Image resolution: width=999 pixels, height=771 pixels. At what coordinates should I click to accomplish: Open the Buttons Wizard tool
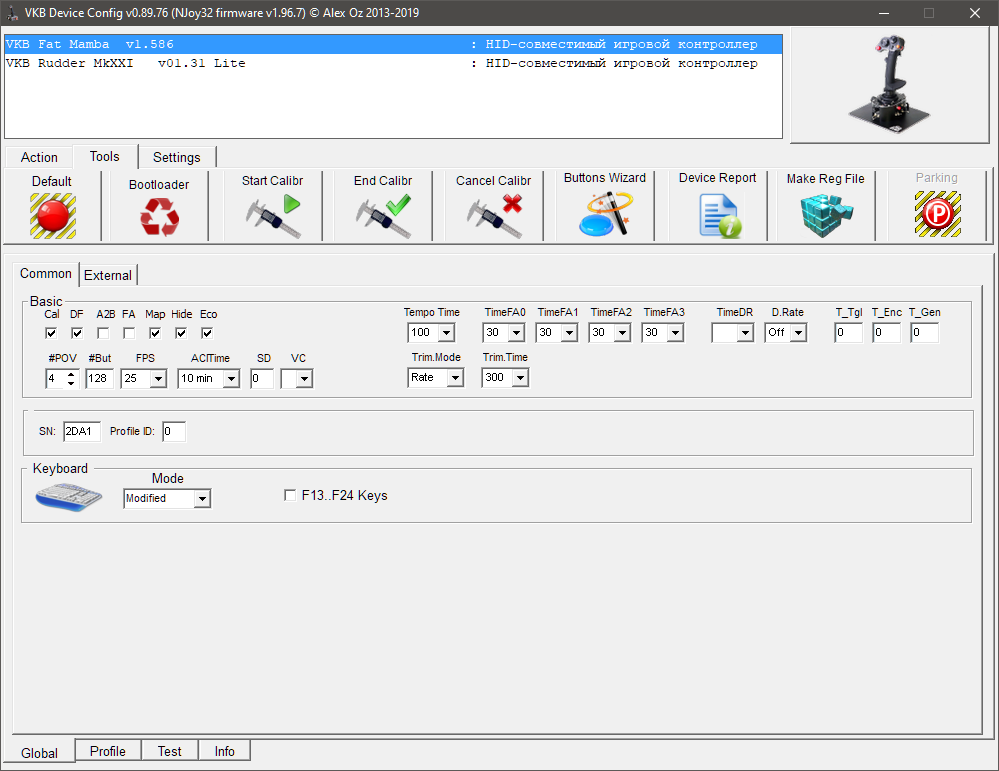coord(605,214)
